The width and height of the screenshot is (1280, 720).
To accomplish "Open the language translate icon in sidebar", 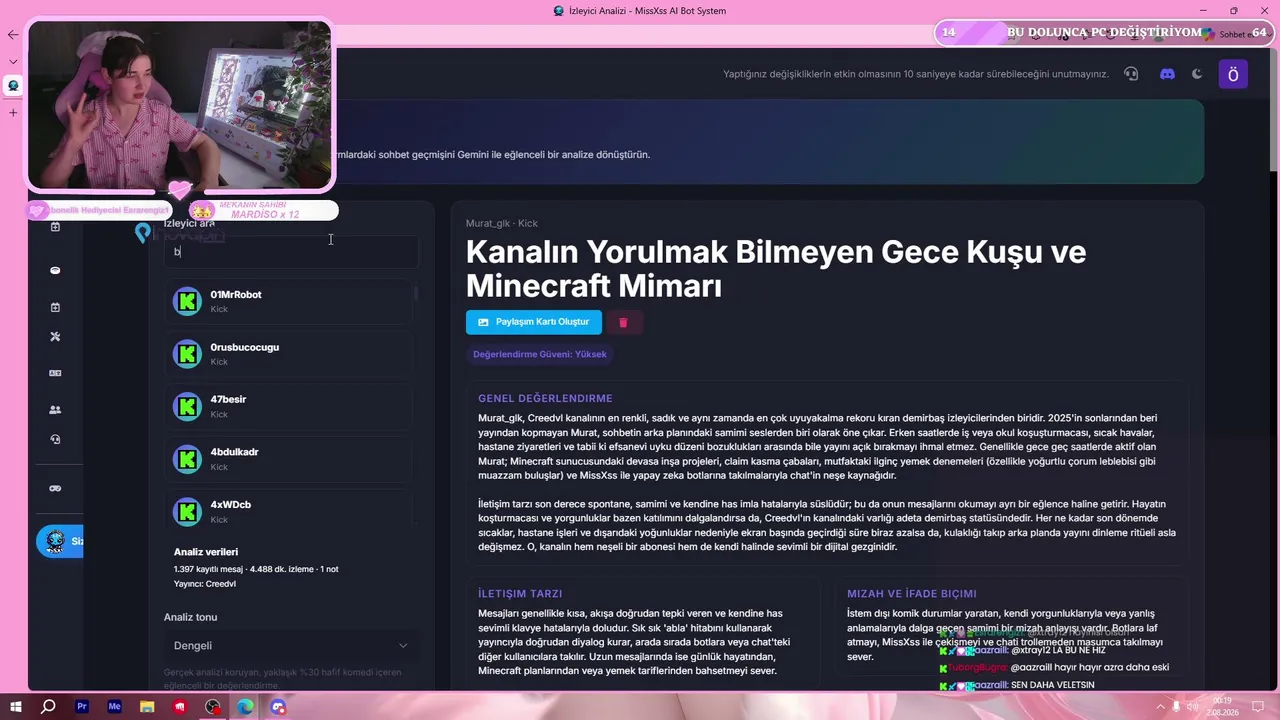I will [55, 373].
